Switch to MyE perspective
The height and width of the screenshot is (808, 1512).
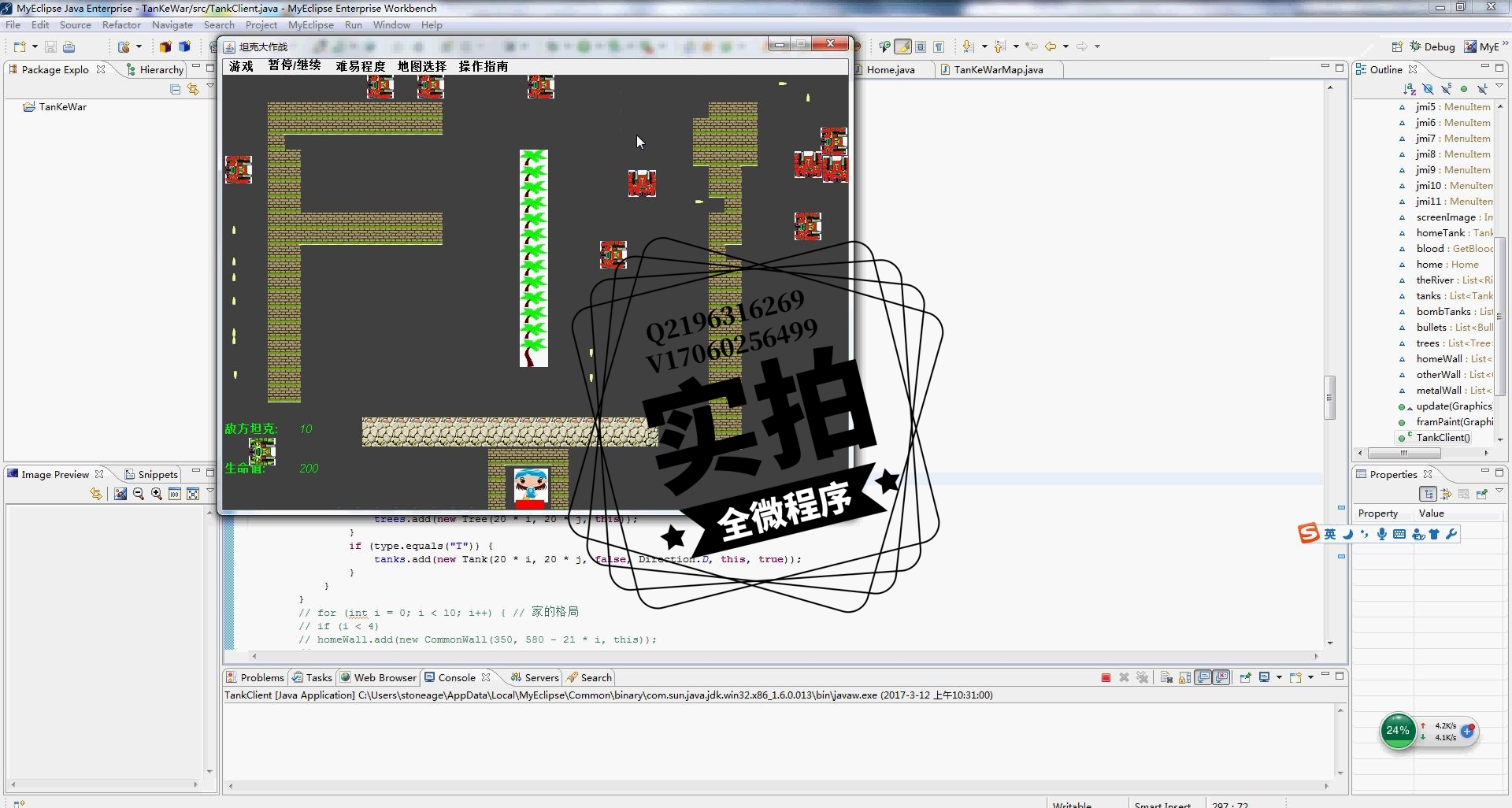[1482, 47]
